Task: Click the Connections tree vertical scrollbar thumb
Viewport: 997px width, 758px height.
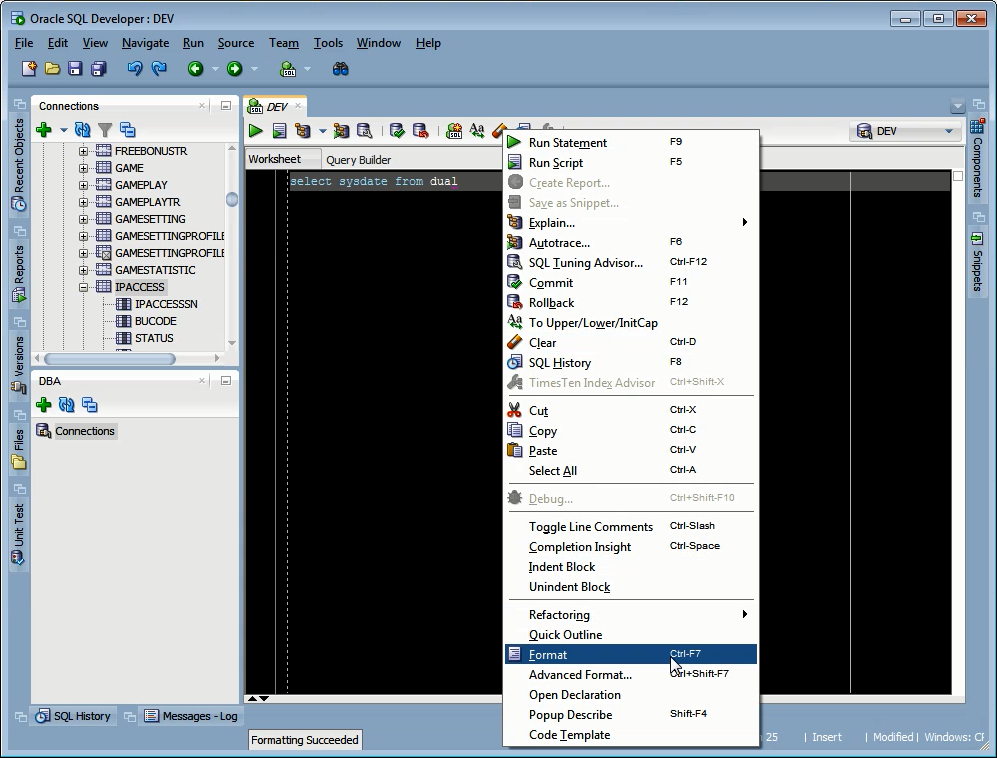Action: pos(232,200)
